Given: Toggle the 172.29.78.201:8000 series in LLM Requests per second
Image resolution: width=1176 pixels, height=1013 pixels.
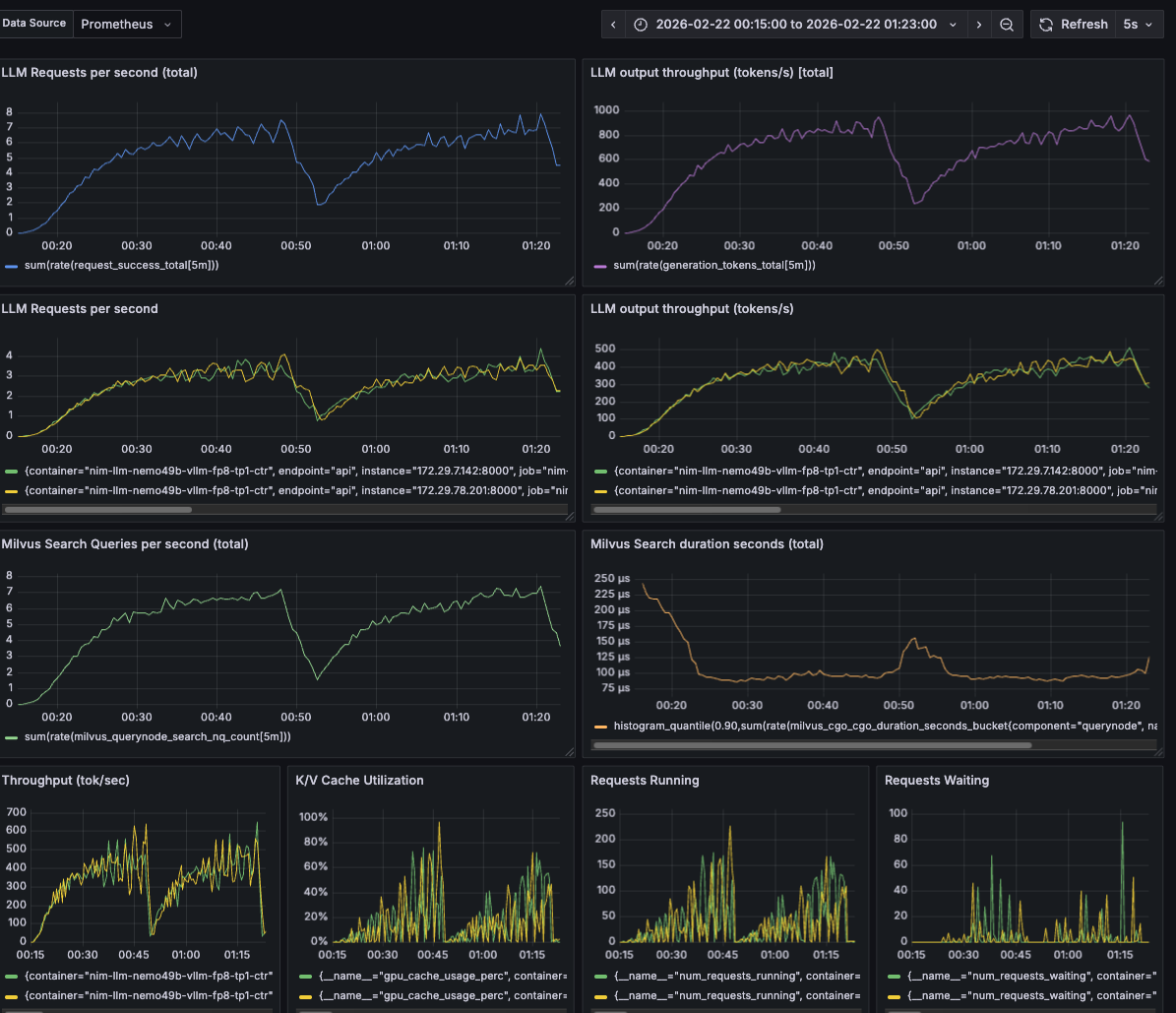Looking at the screenshot, I should [x=296, y=490].
